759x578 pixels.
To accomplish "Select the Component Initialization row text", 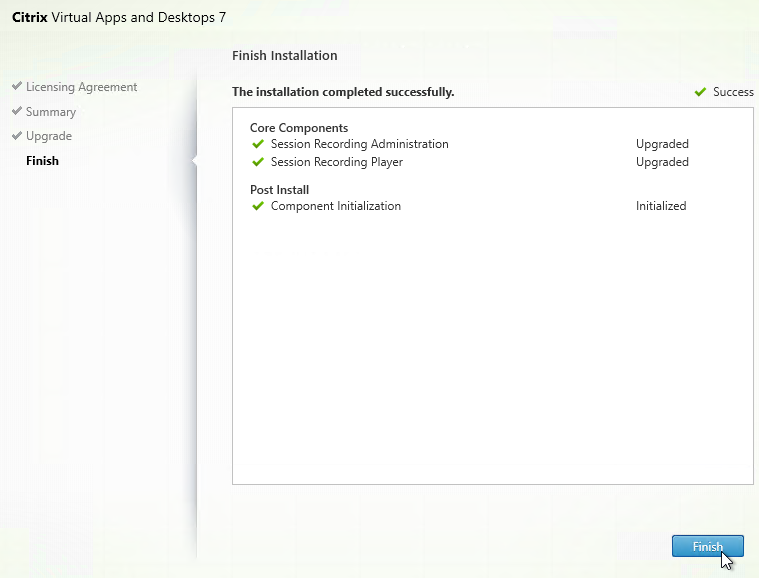I will click(x=336, y=206).
